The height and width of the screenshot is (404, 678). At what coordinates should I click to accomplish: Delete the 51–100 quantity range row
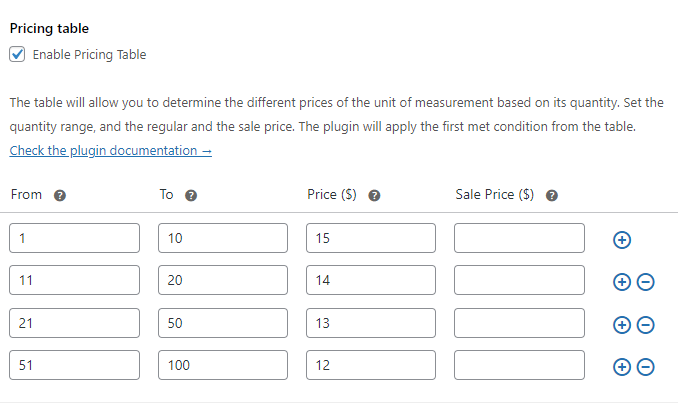click(x=645, y=367)
